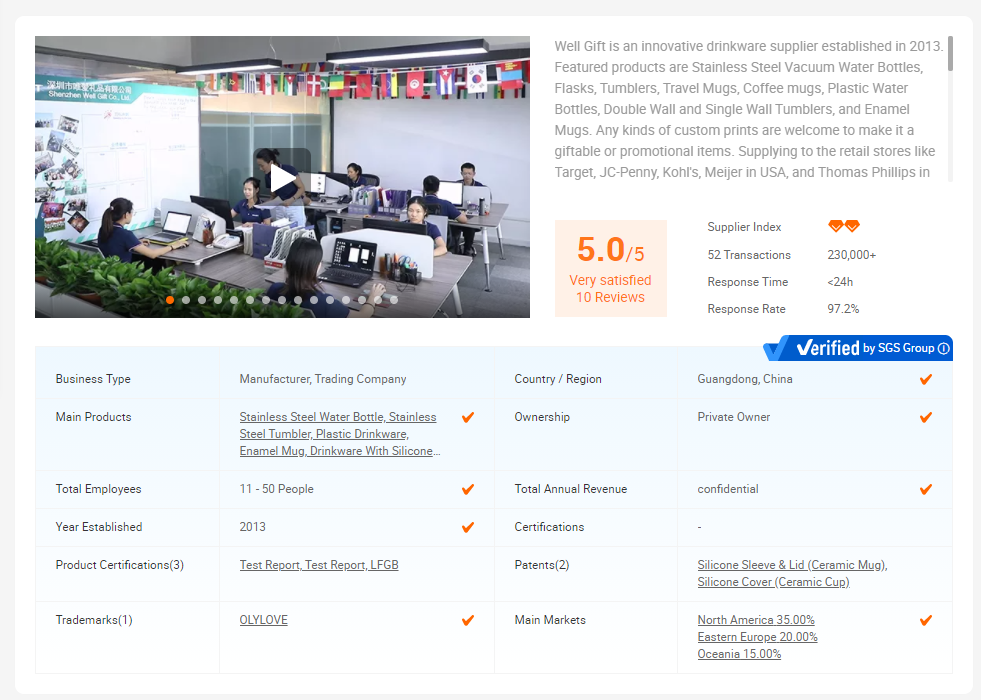Click checkmark in Main Products row
981x700 pixels.
[x=467, y=417]
